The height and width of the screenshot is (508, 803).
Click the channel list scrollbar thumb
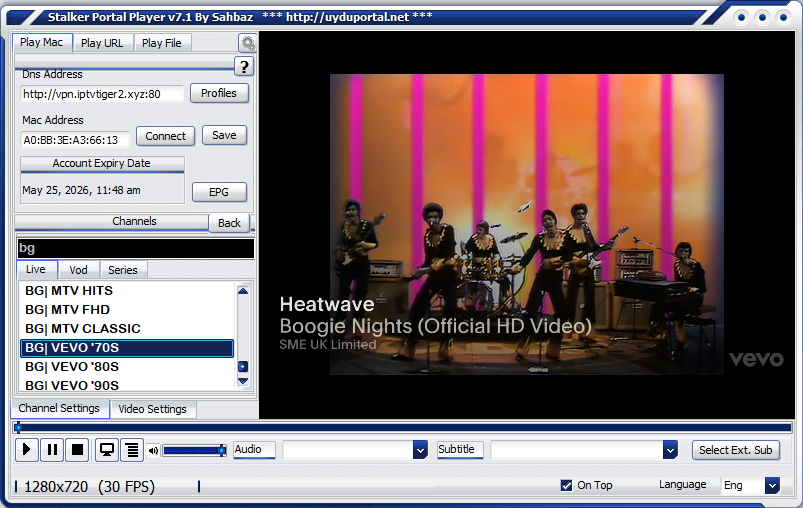[x=243, y=367]
